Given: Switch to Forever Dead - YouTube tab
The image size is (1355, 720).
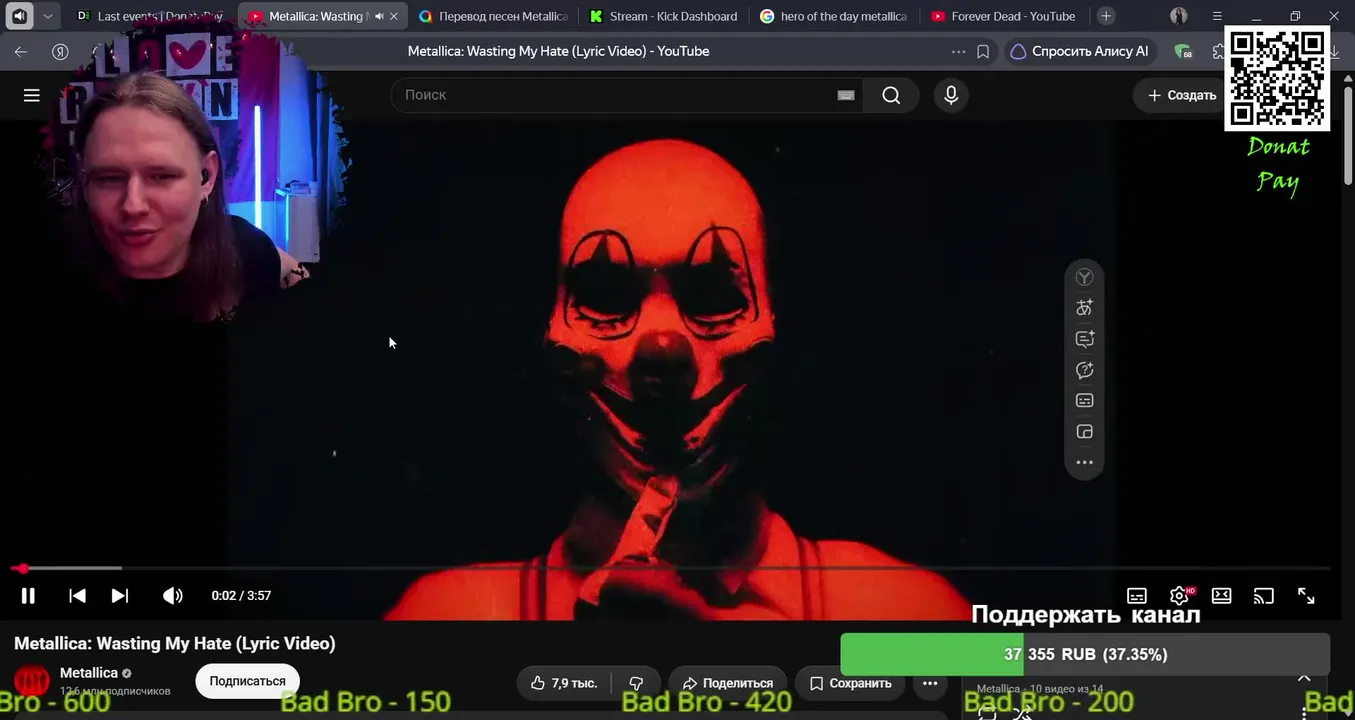Looking at the screenshot, I should 1003,16.
